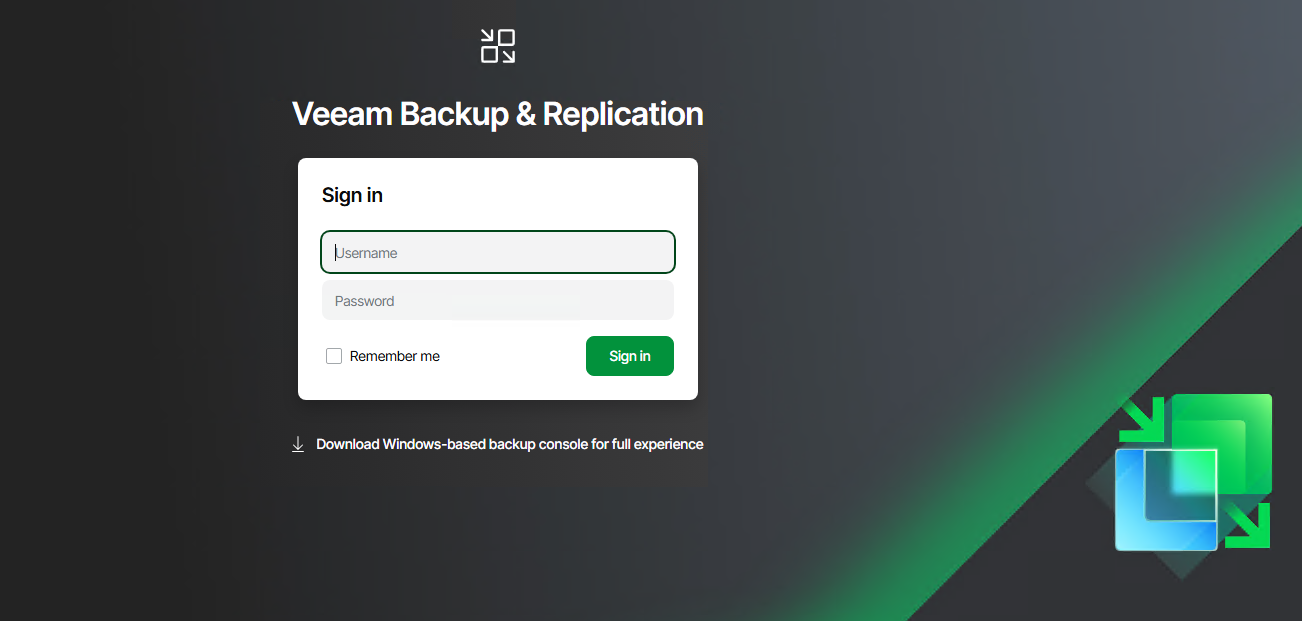The width and height of the screenshot is (1302, 621).
Task: Click the Veeam logo icon above the title
Action: pyautogui.click(x=498, y=46)
